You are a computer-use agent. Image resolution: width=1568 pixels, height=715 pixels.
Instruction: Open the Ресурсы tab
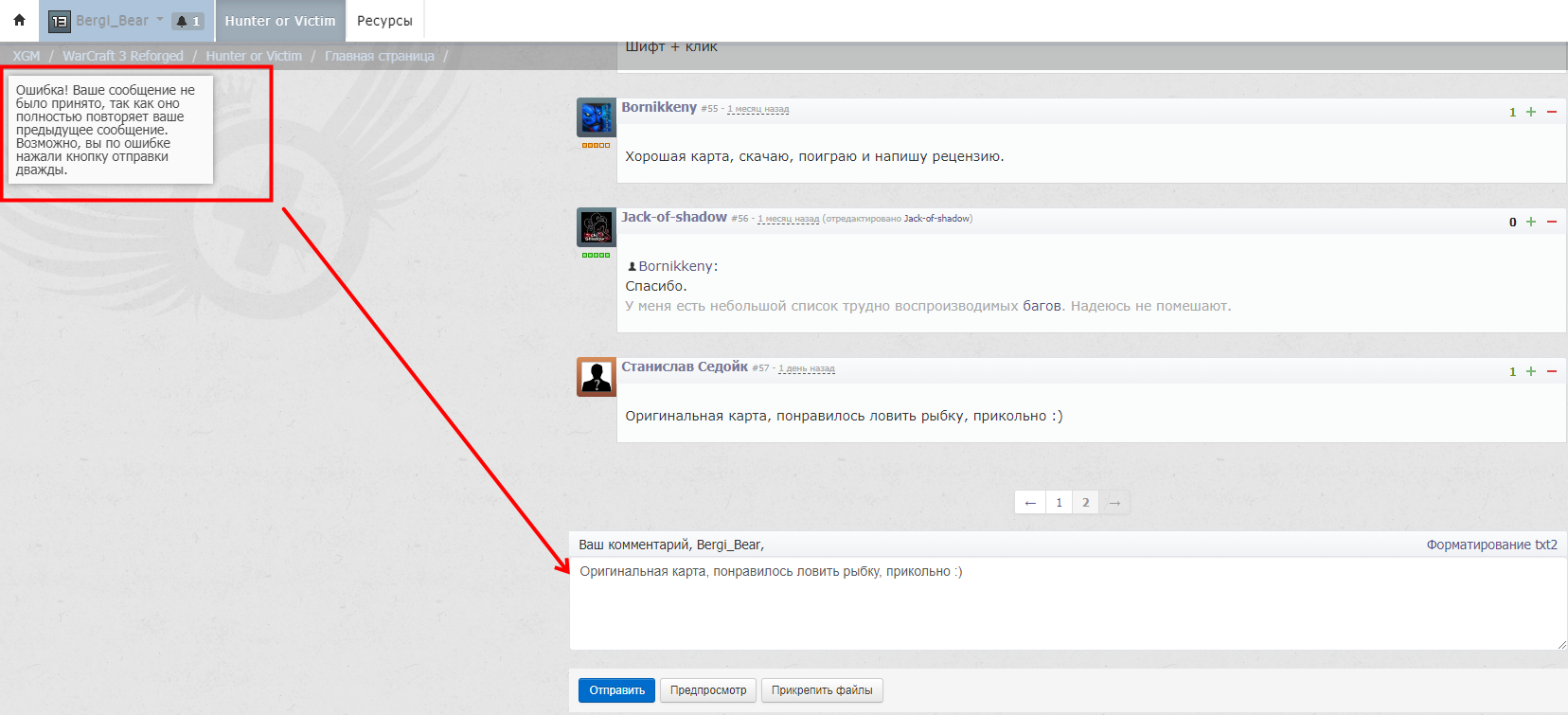click(384, 21)
